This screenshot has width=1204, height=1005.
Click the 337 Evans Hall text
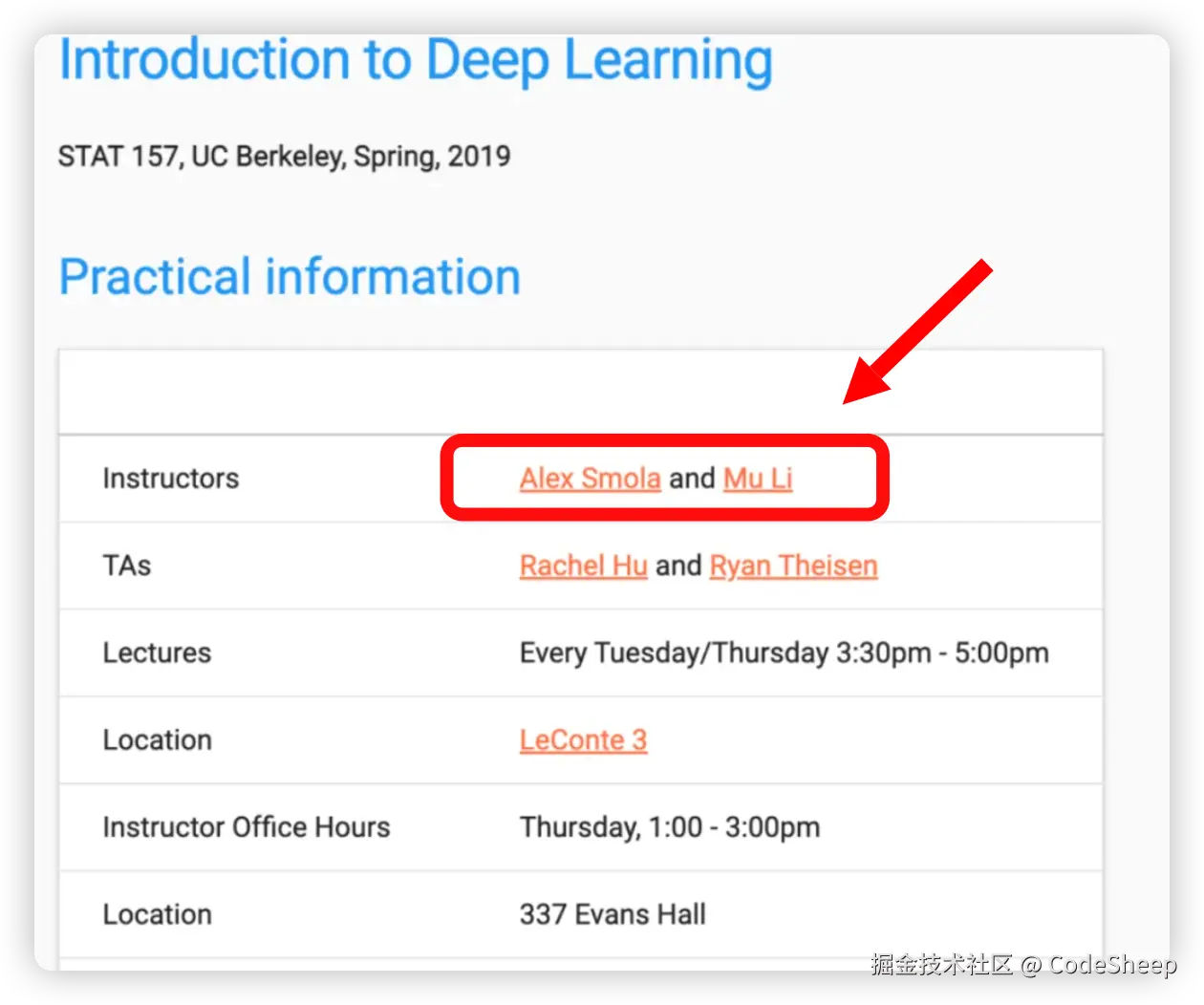point(613,914)
